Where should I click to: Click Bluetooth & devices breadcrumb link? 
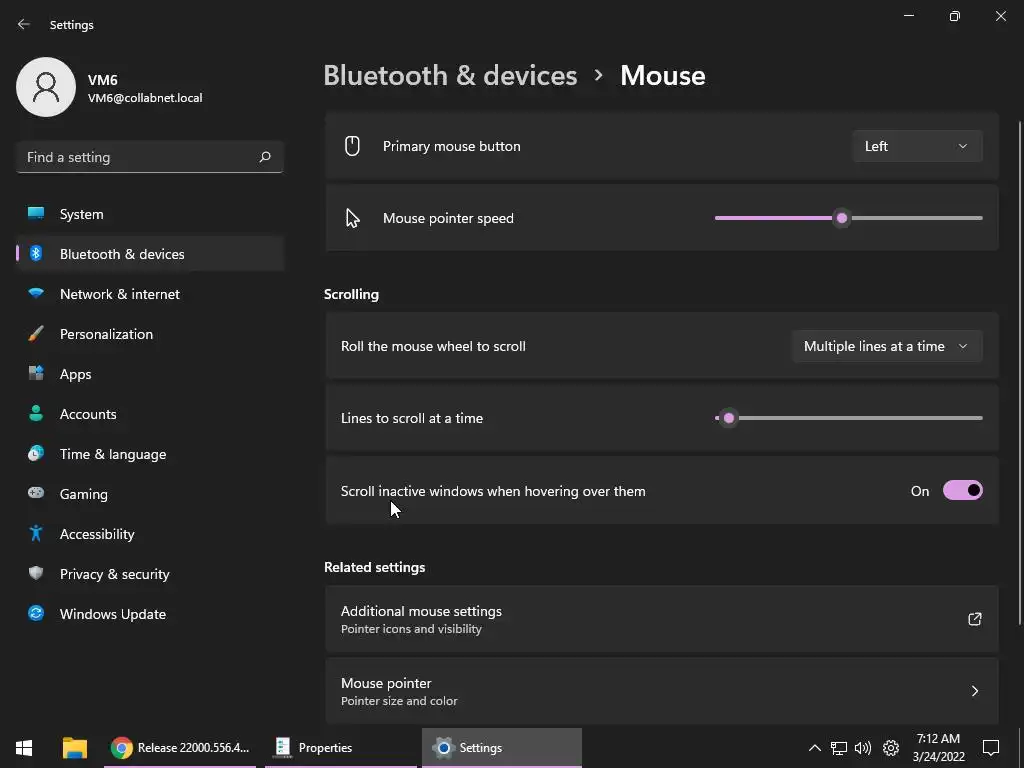(450, 76)
